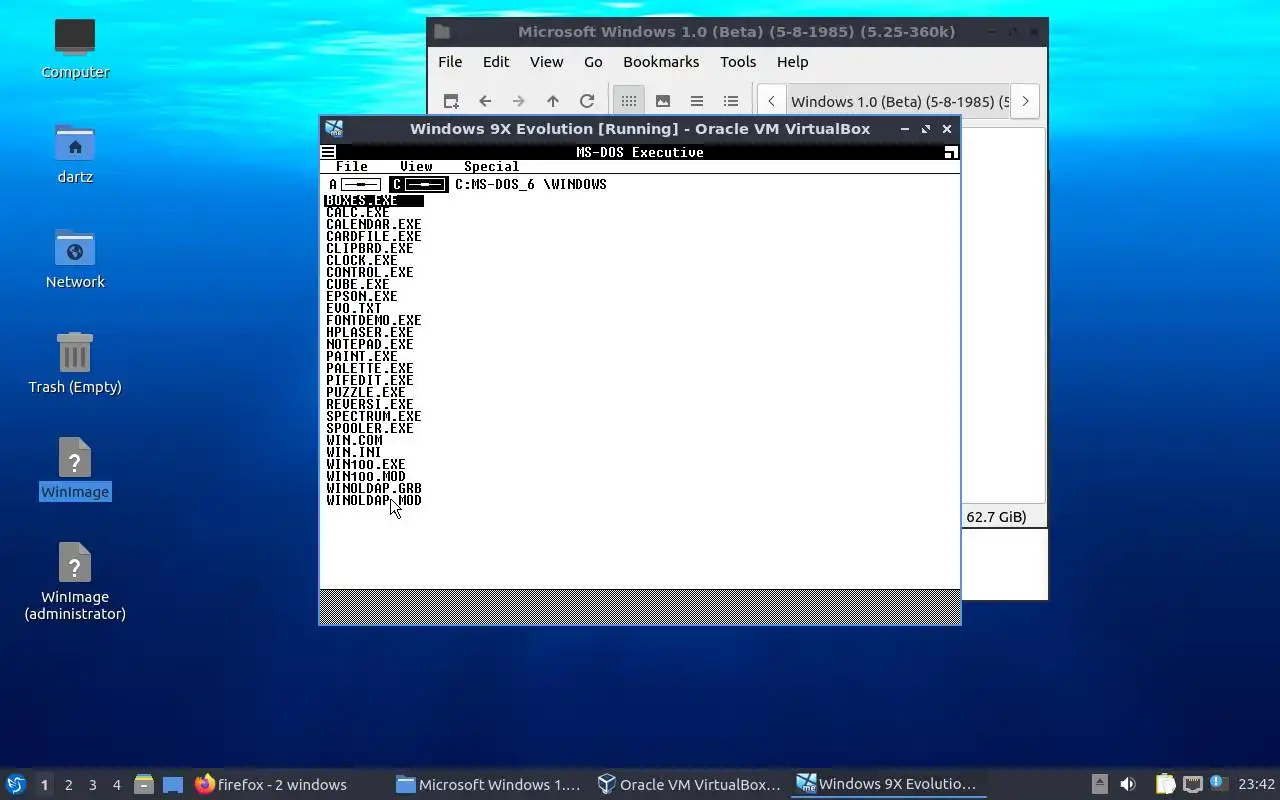Select CLOCK.EXE in file list

point(361,260)
